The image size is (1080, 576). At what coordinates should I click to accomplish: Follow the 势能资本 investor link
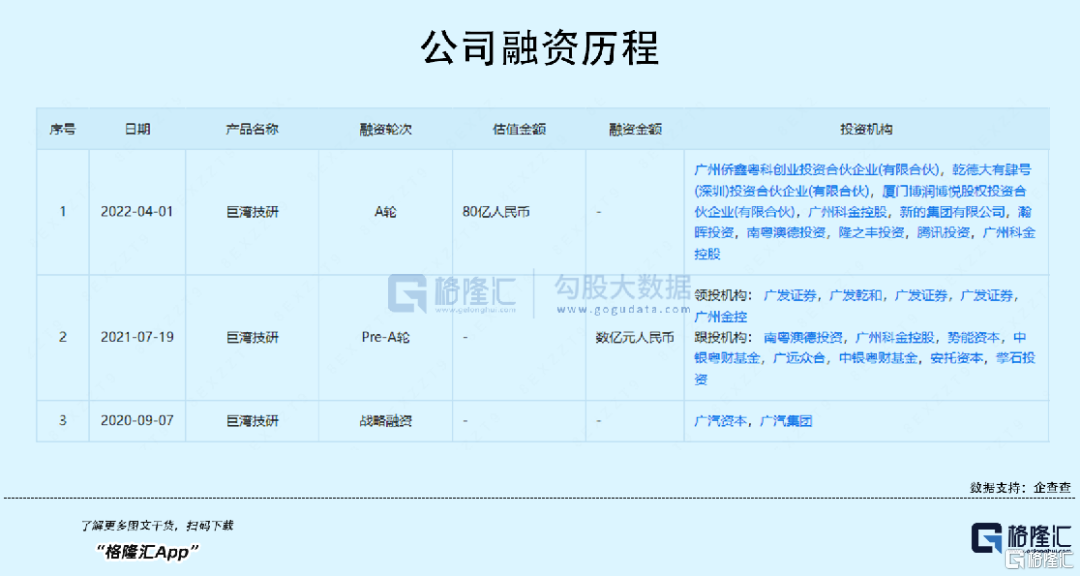973,338
